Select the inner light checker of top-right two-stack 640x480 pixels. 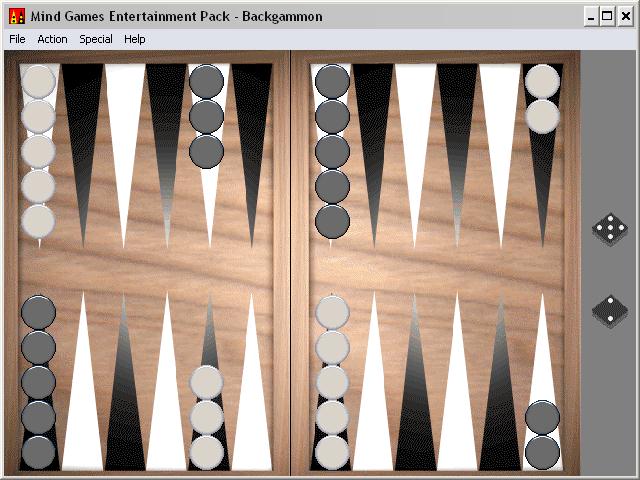click(x=542, y=116)
